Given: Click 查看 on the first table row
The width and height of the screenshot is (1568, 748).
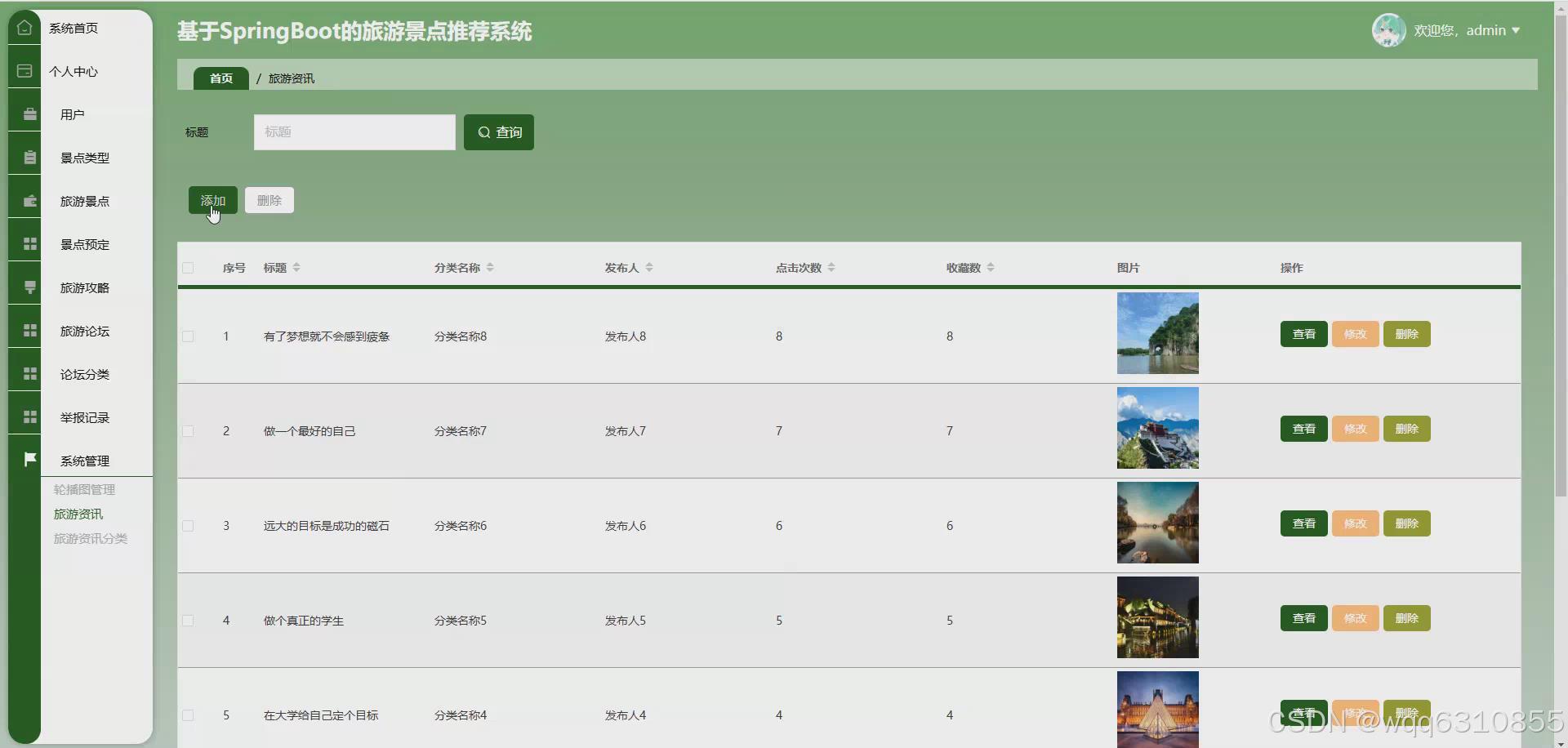Looking at the screenshot, I should pyautogui.click(x=1303, y=334).
